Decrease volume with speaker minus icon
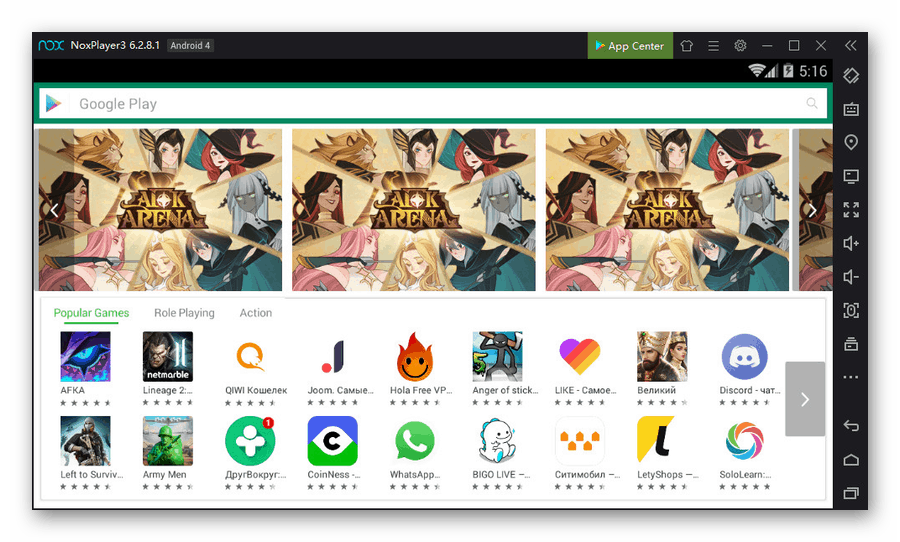The height and width of the screenshot is (542, 900). click(x=851, y=277)
